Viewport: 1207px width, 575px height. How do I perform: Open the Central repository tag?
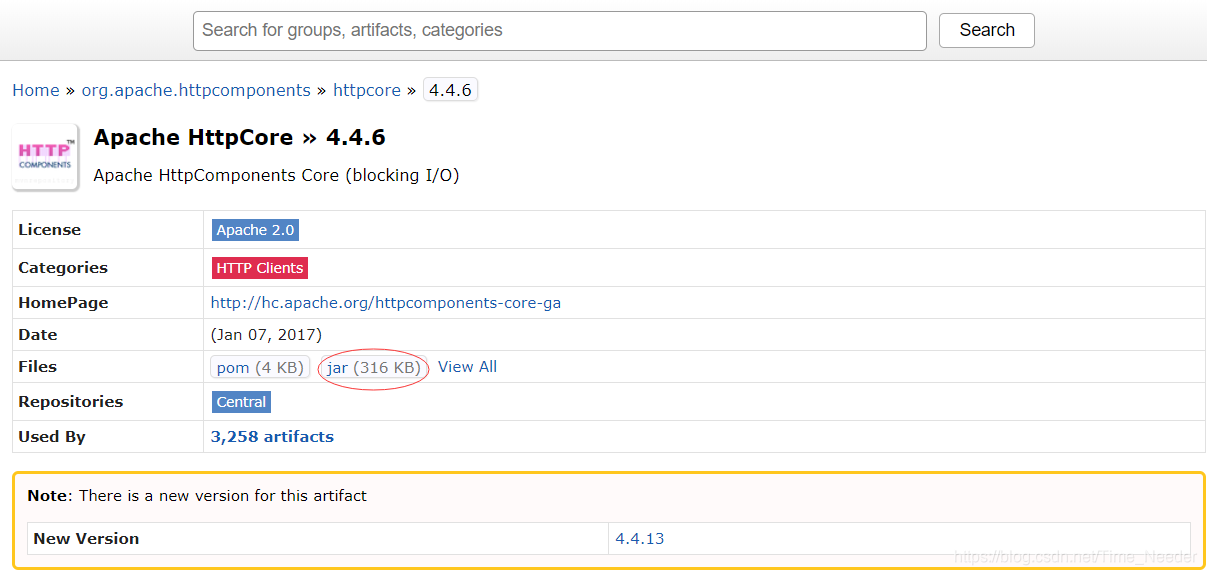point(241,402)
